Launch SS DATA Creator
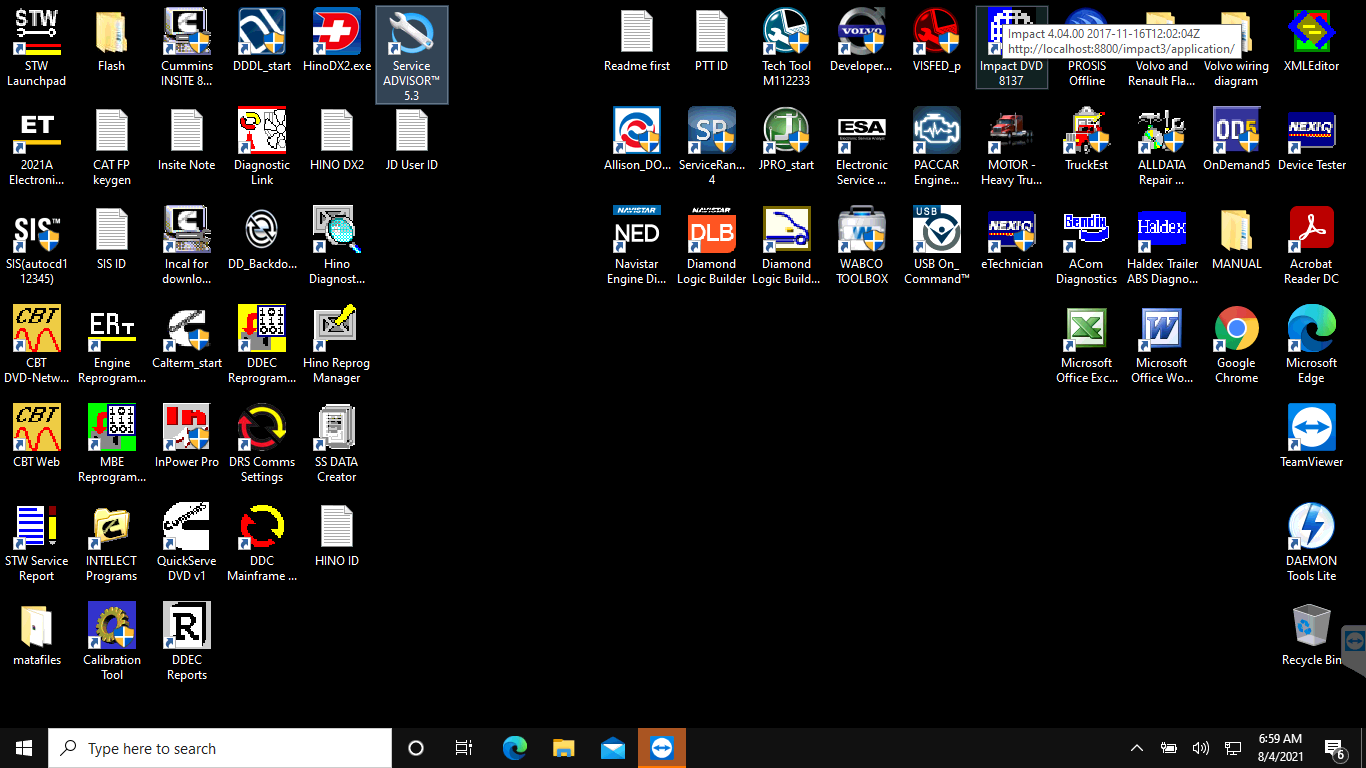This screenshot has height=768, width=1366. 337,443
